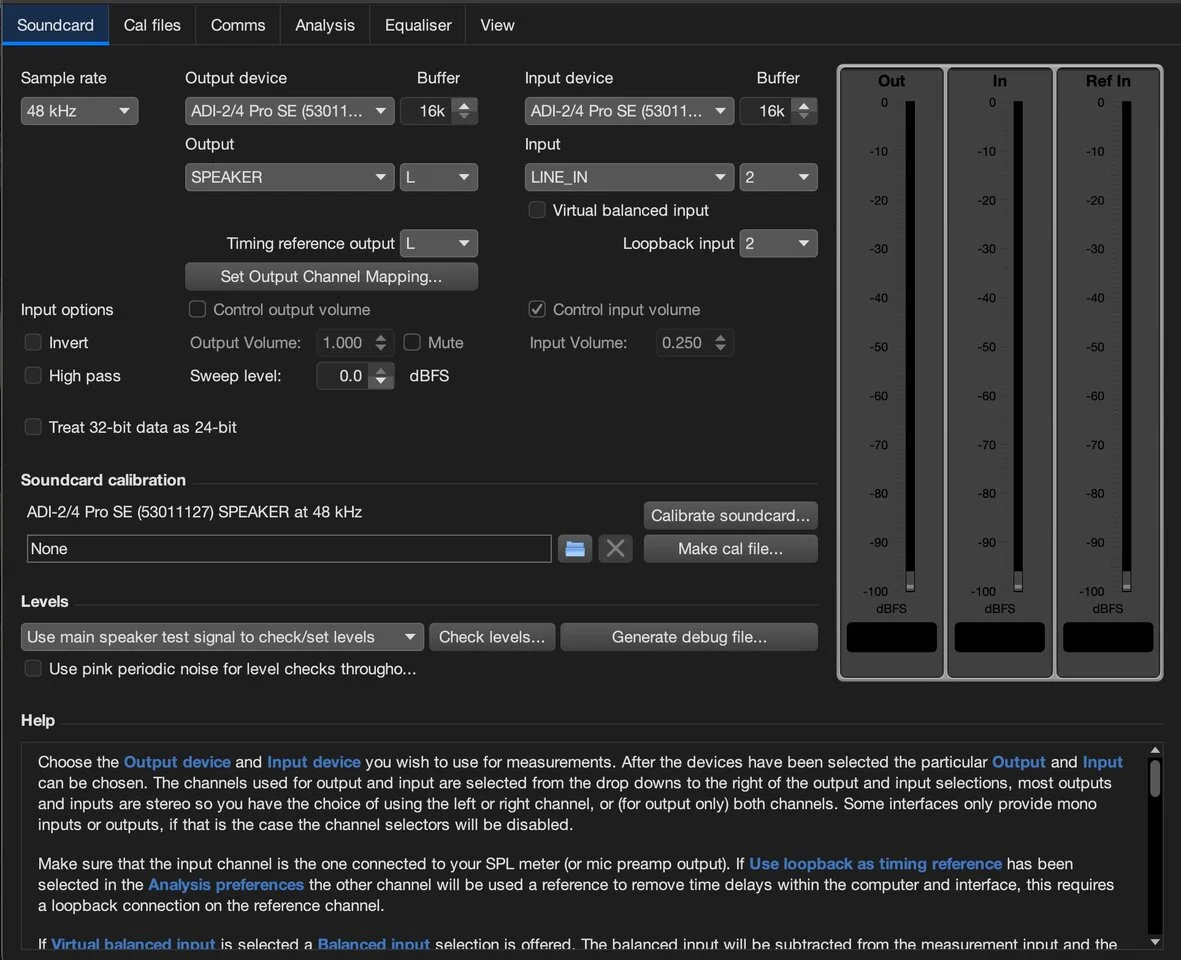Open the Loopback input channel dropdown
The image size is (1181, 960).
(x=778, y=244)
